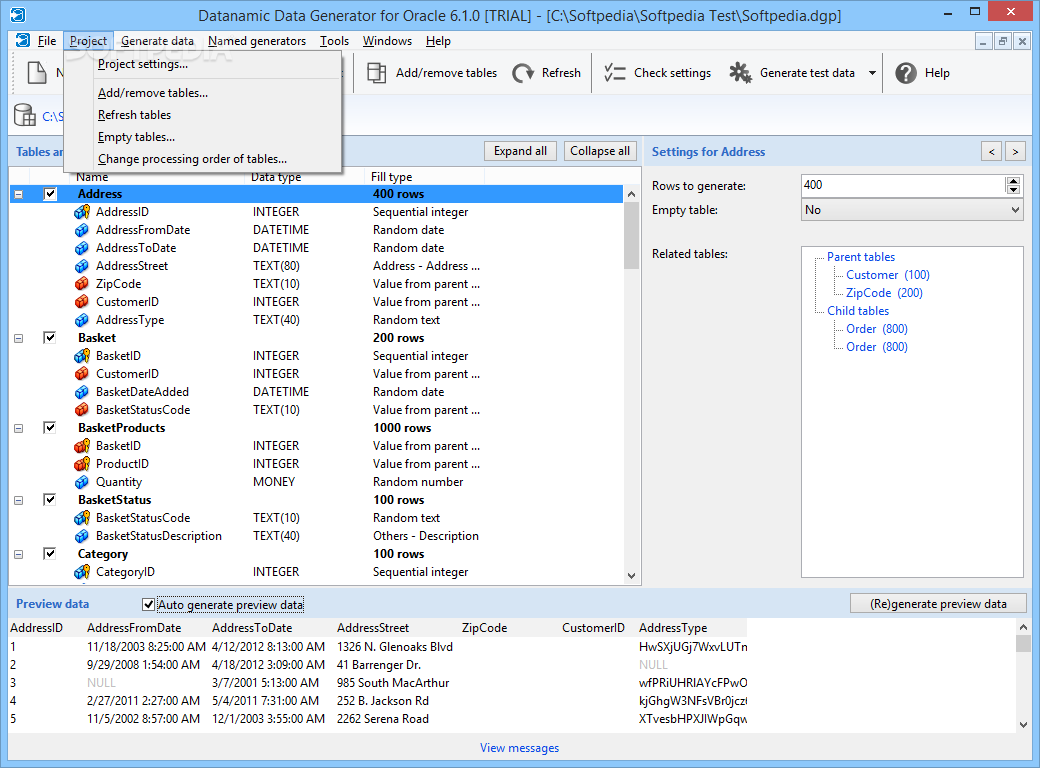Decrease Rows to generate with down arrow

[1013, 190]
